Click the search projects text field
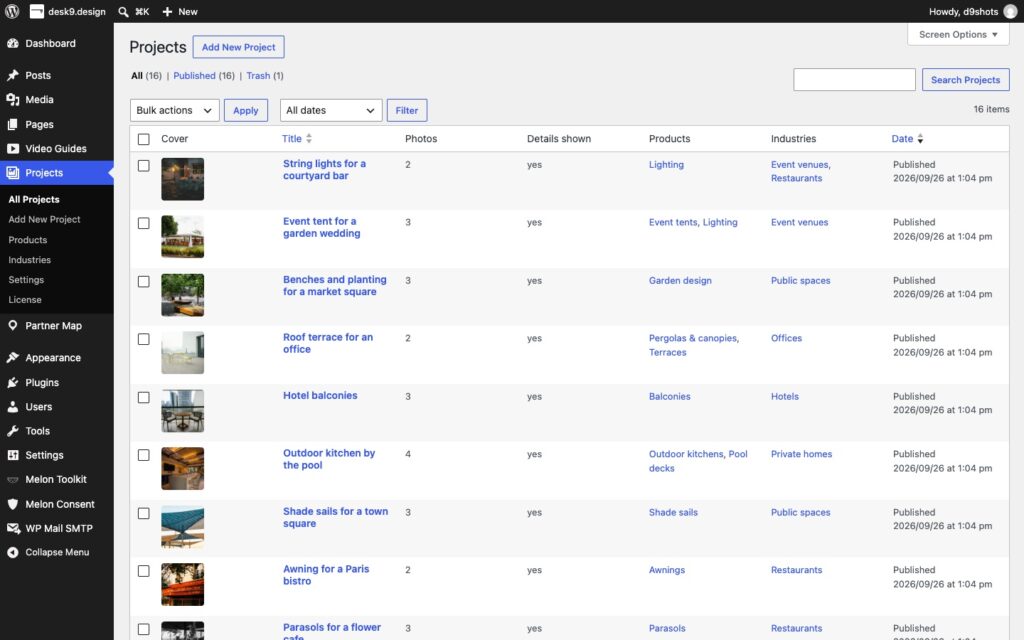The height and width of the screenshot is (640, 1024). tap(854, 80)
